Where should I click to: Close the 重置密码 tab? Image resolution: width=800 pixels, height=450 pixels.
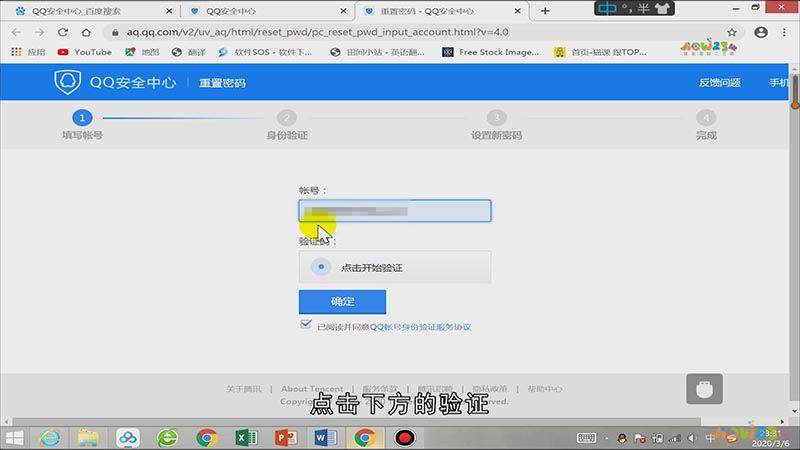pos(518,11)
